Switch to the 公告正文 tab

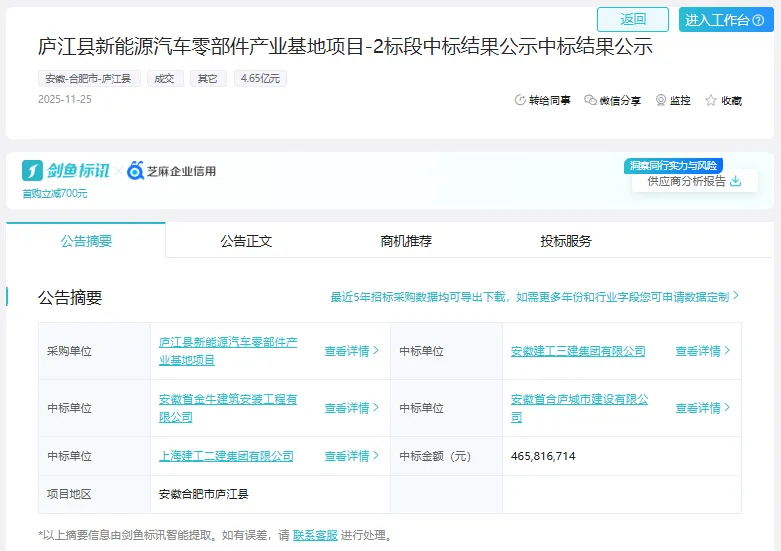pos(246,241)
